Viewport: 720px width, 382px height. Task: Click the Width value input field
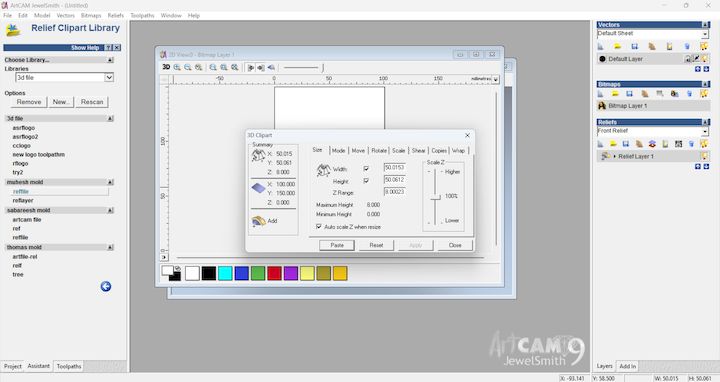coord(394,168)
